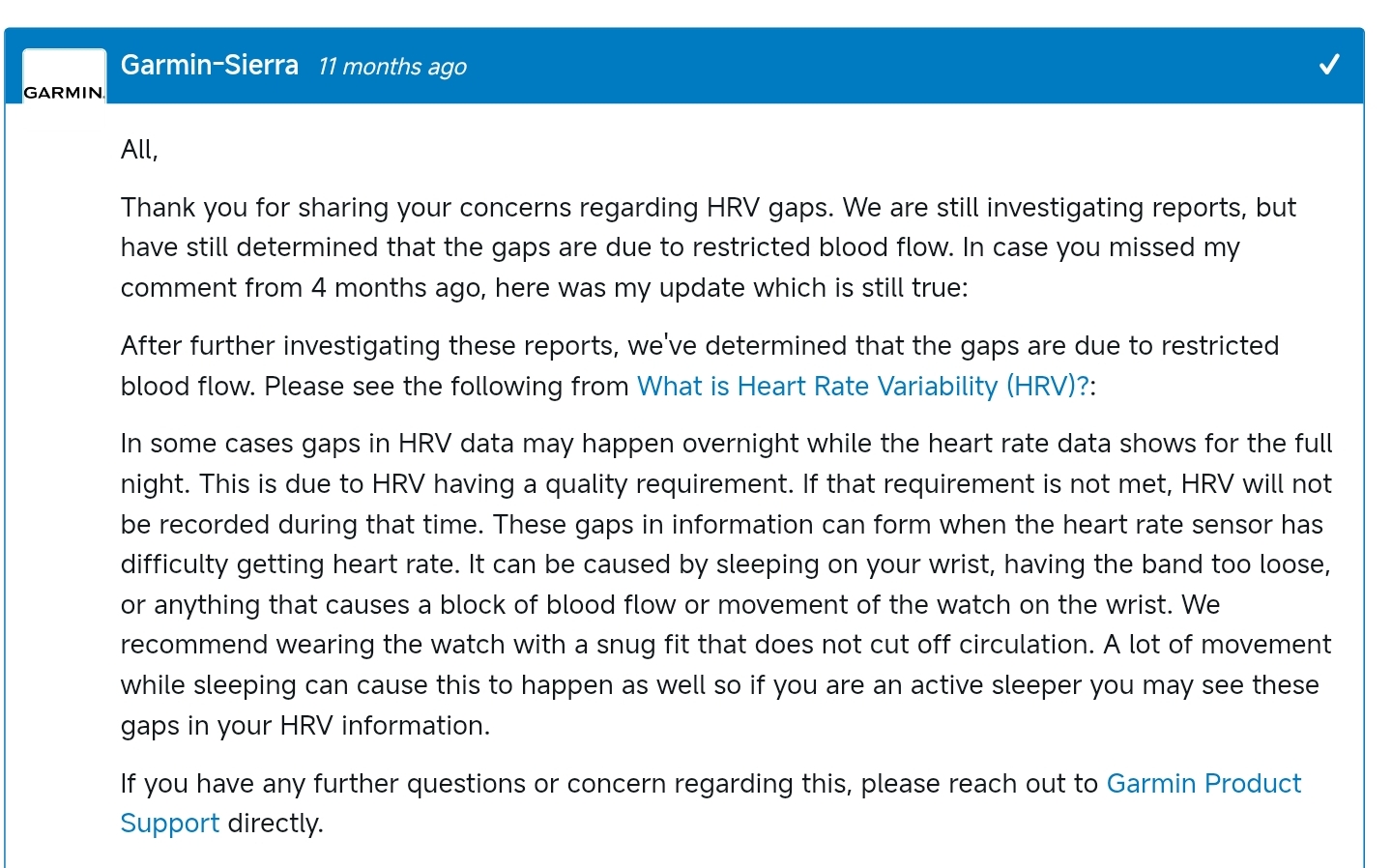The width and height of the screenshot is (1392, 868).
Task: Click the word "directly." after Support link
Action: click(275, 824)
